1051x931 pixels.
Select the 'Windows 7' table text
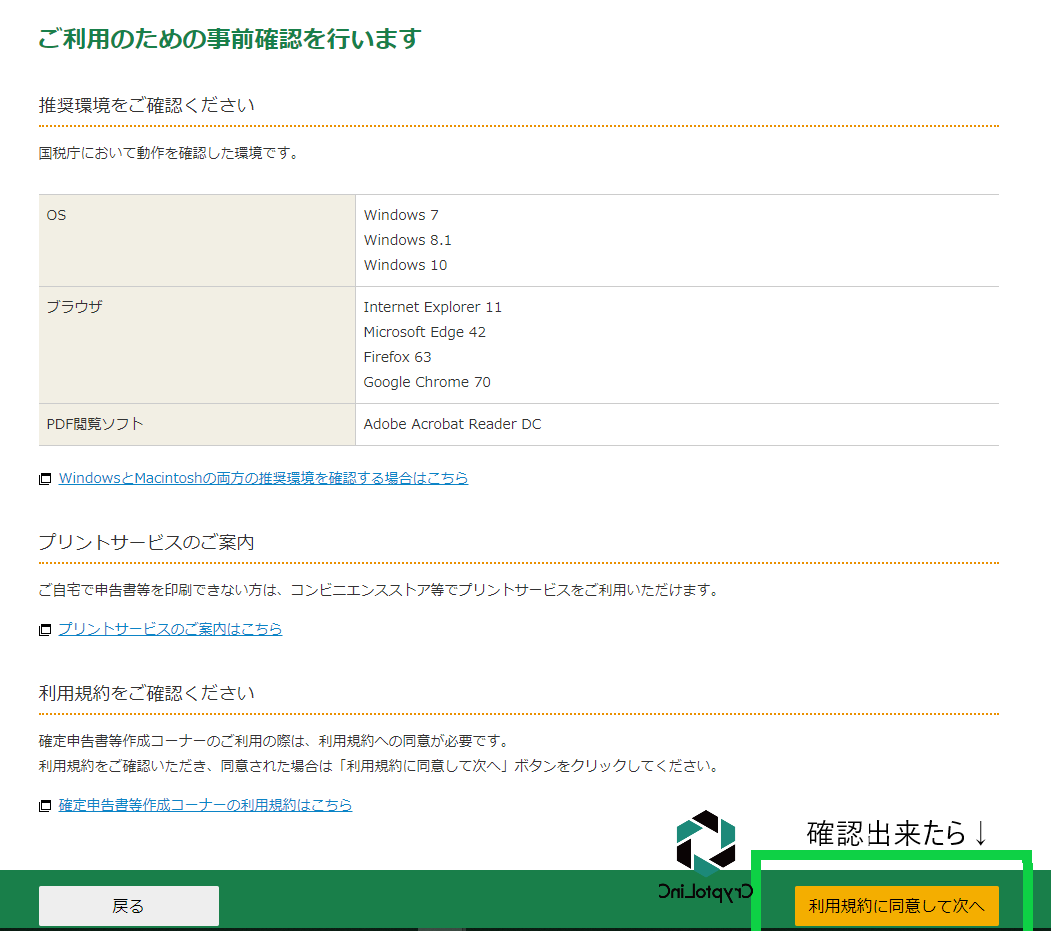[x=401, y=215]
